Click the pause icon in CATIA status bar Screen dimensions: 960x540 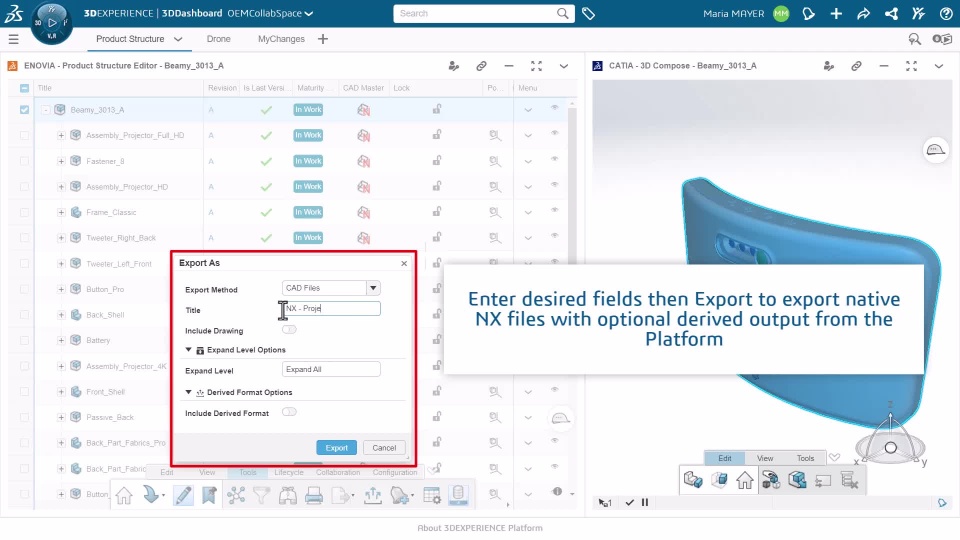(645, 502)
